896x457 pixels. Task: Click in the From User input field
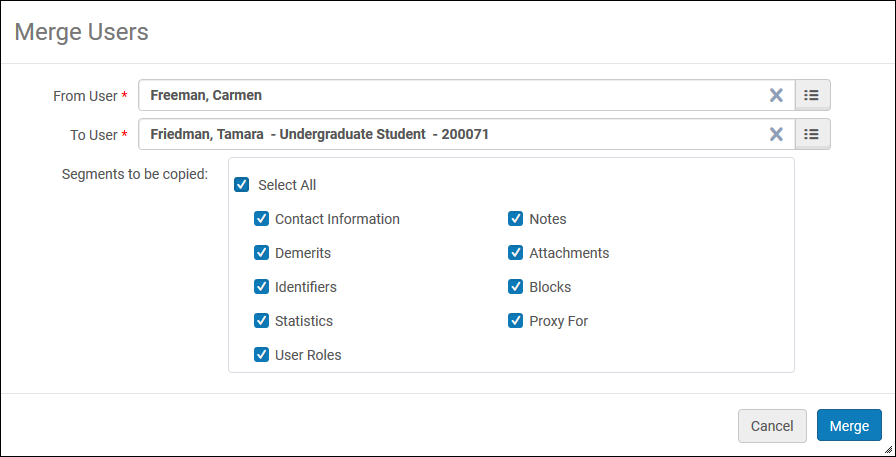pos(450,95)
